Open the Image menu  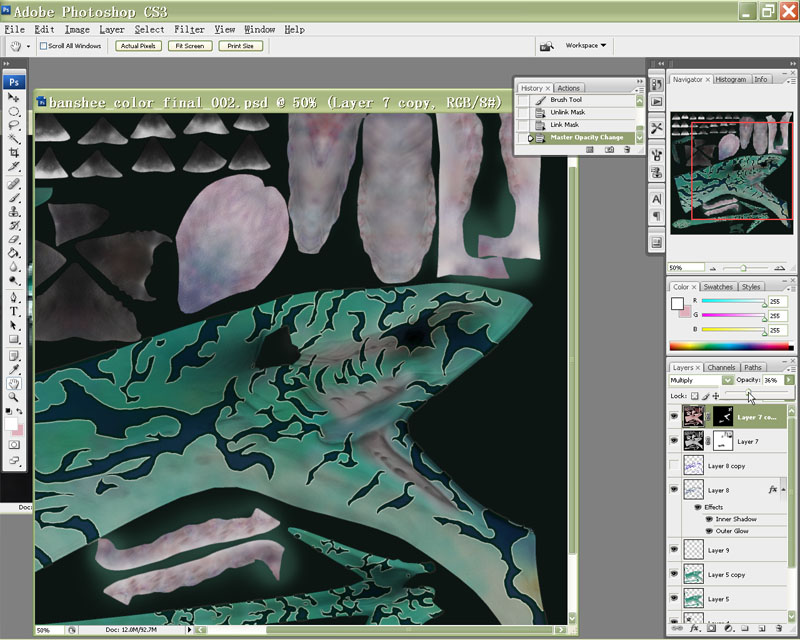click(77, 30)
